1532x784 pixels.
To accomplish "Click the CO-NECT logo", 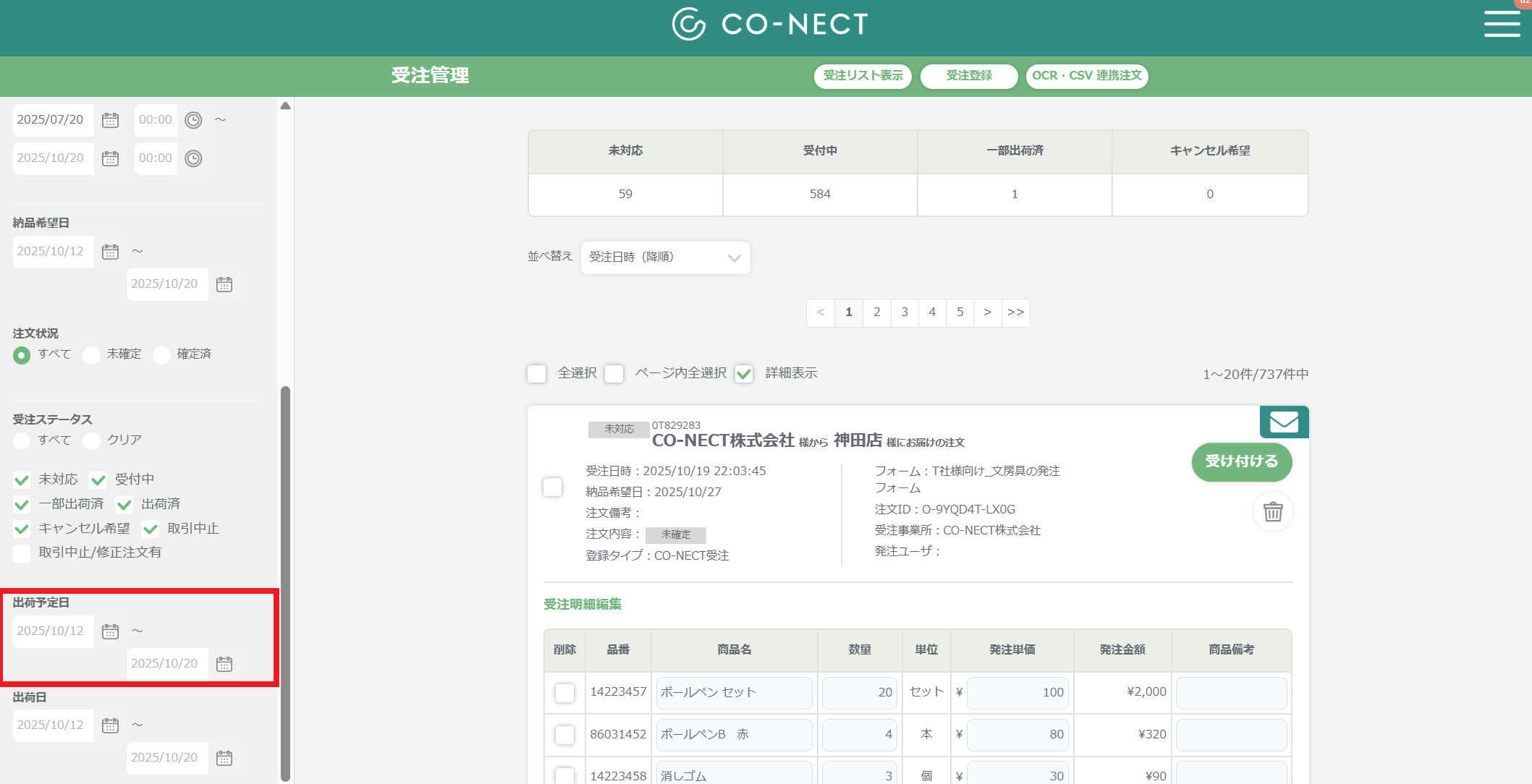I will pyautogui.click(x=770, y=24).
